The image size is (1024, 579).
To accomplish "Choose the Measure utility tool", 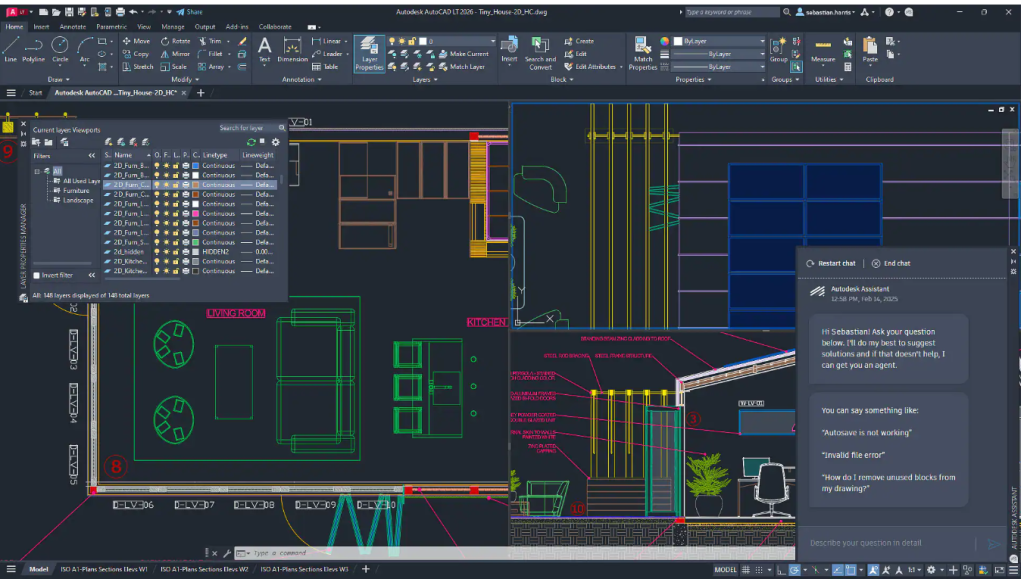I will point(823,48).
